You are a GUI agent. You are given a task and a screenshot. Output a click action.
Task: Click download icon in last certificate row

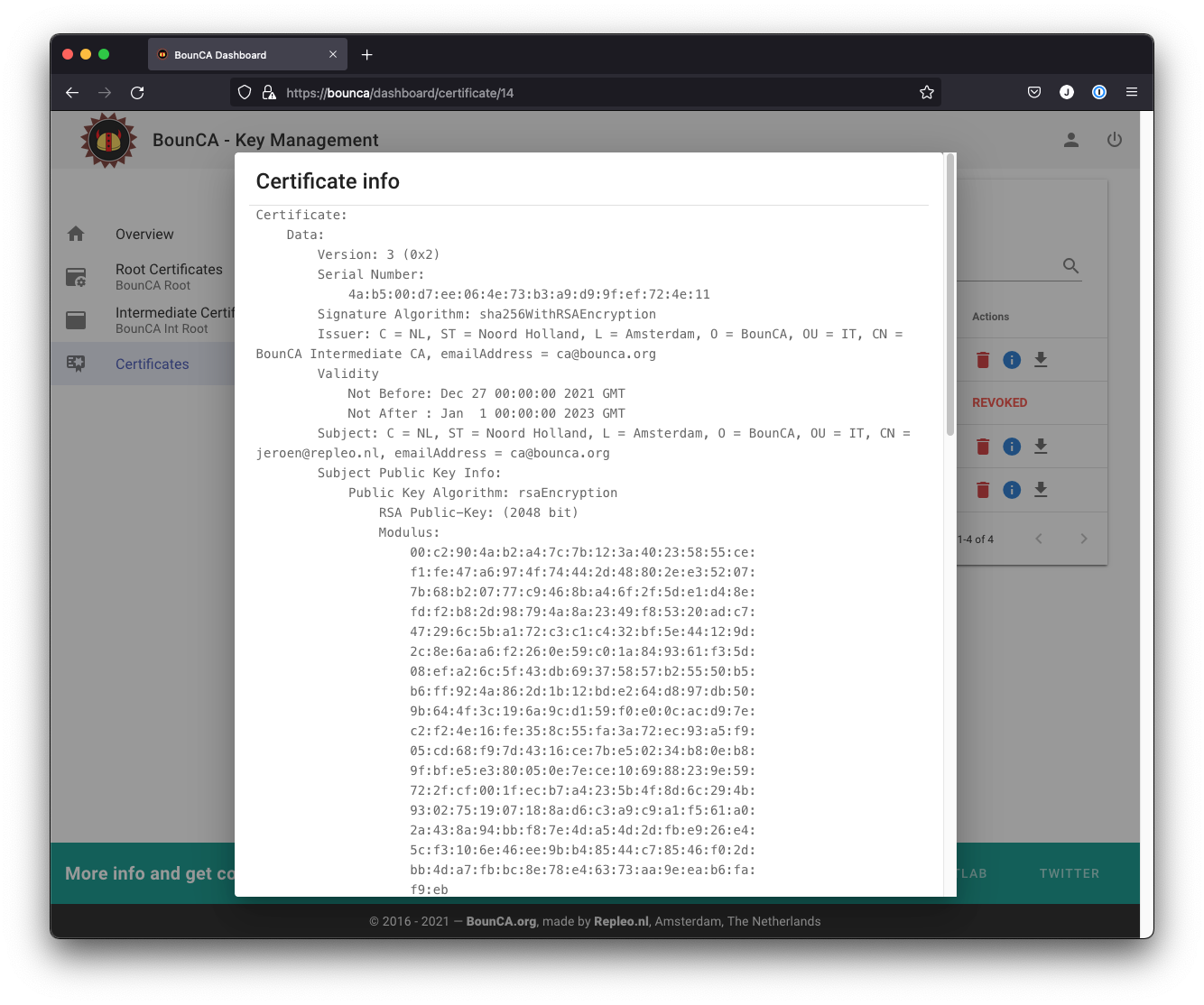(1041, 490)
